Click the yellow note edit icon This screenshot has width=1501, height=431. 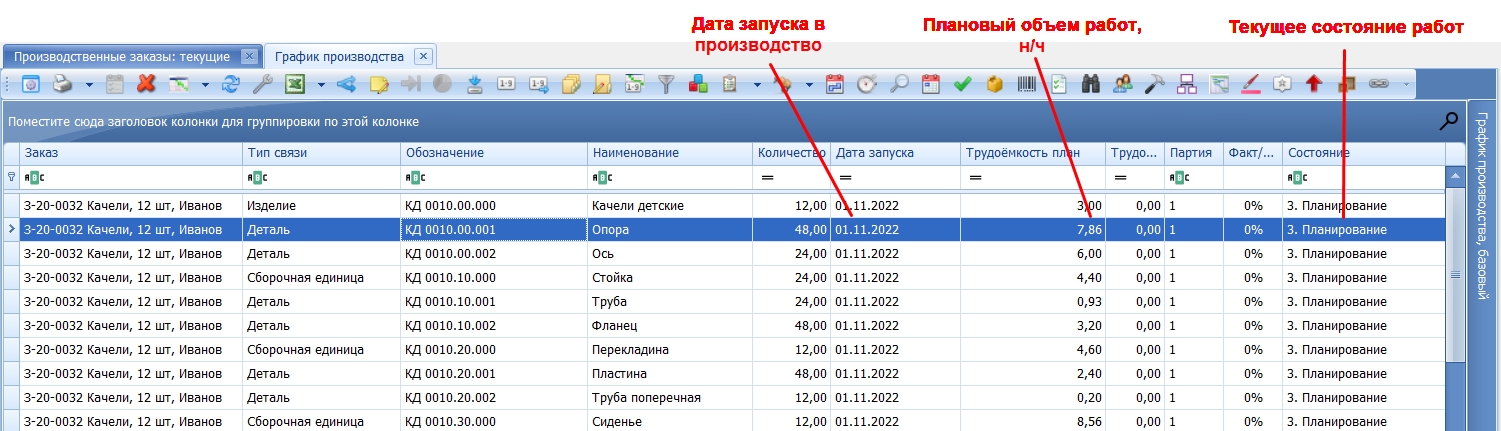click(379, 85)
